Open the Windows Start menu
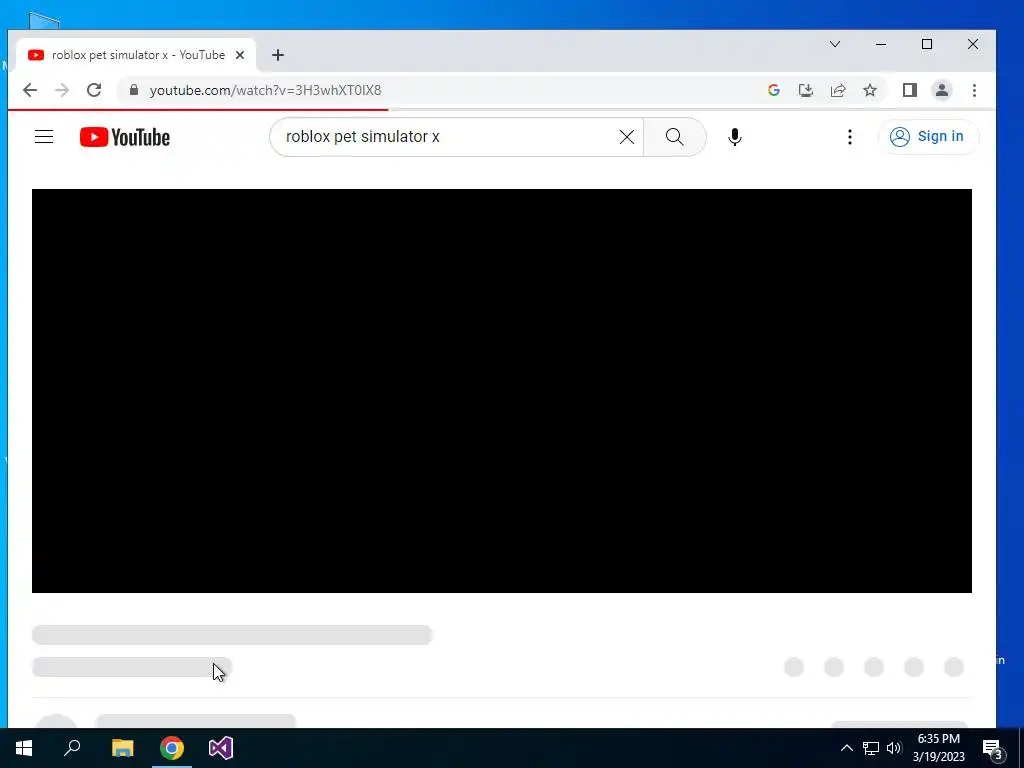The height and width of the screenshot is (768, 1024). pyautogui.click(x=24, y=748)
